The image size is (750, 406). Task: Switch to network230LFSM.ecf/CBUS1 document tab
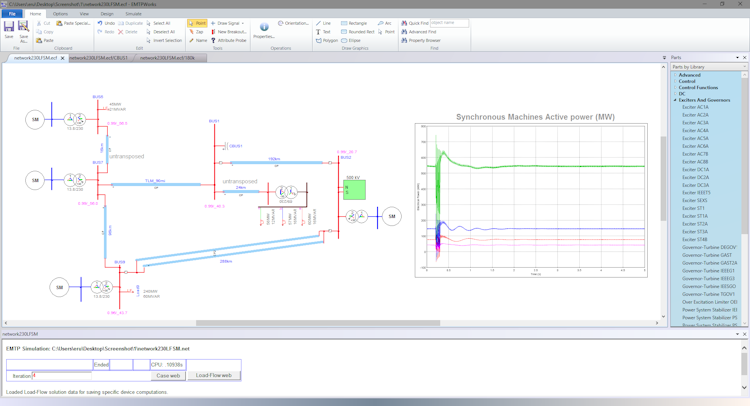[98, 58]
